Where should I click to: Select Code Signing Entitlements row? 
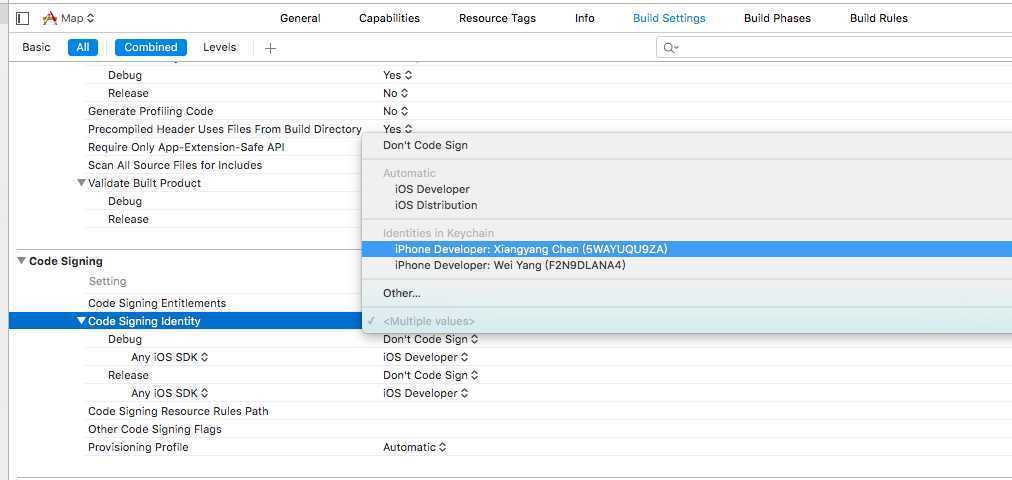tap(157, 303)
